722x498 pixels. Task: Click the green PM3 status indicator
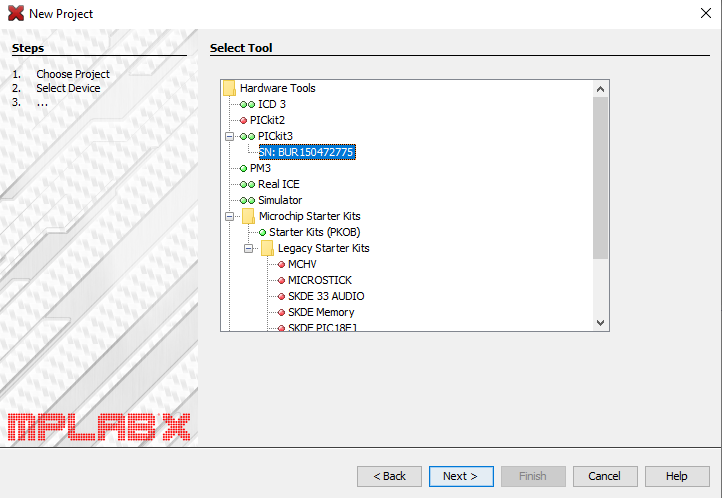point(243,168)
